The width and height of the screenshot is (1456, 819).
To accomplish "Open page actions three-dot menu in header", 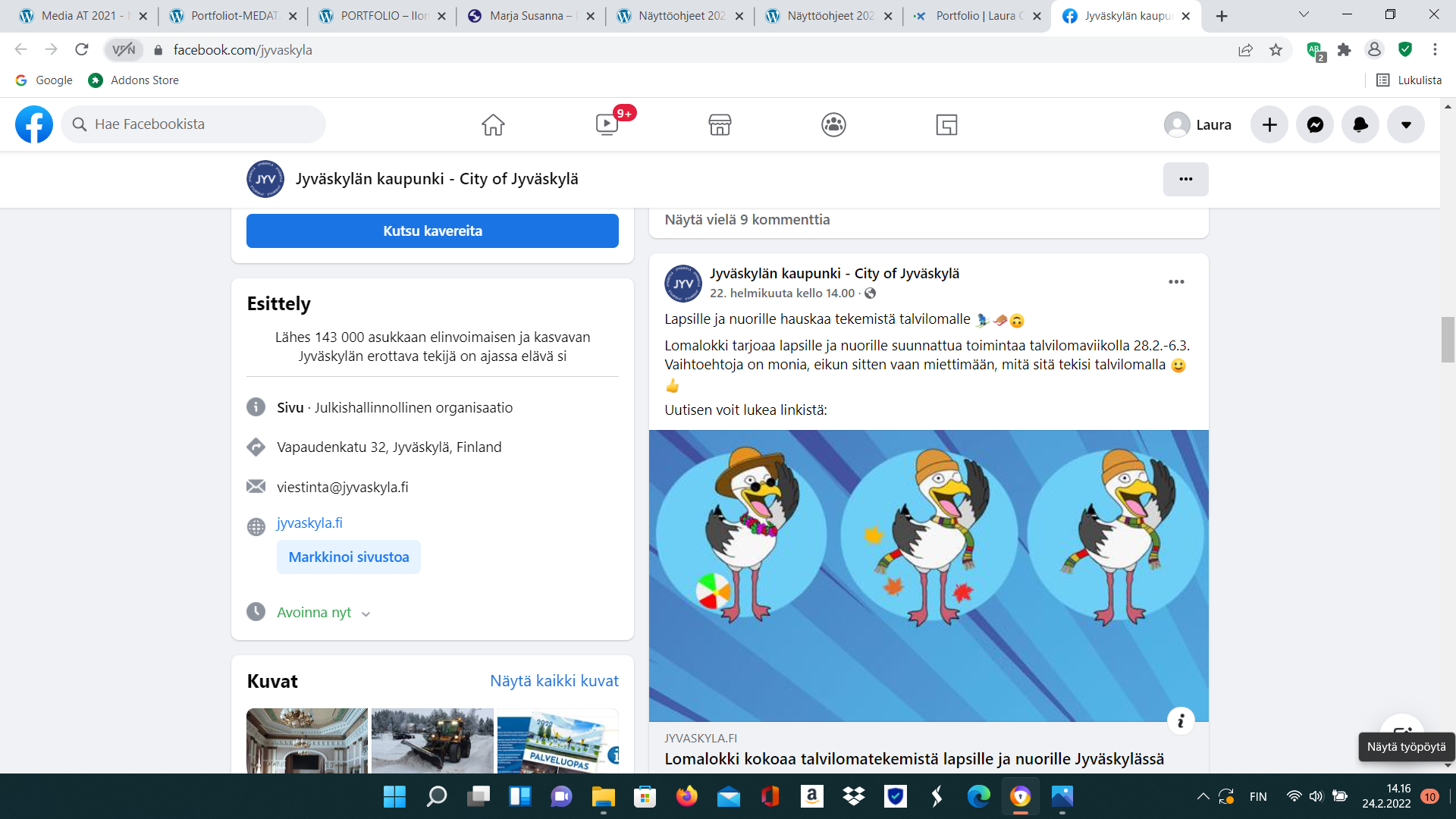I will pyautogui.click(x=1186, y=179).
